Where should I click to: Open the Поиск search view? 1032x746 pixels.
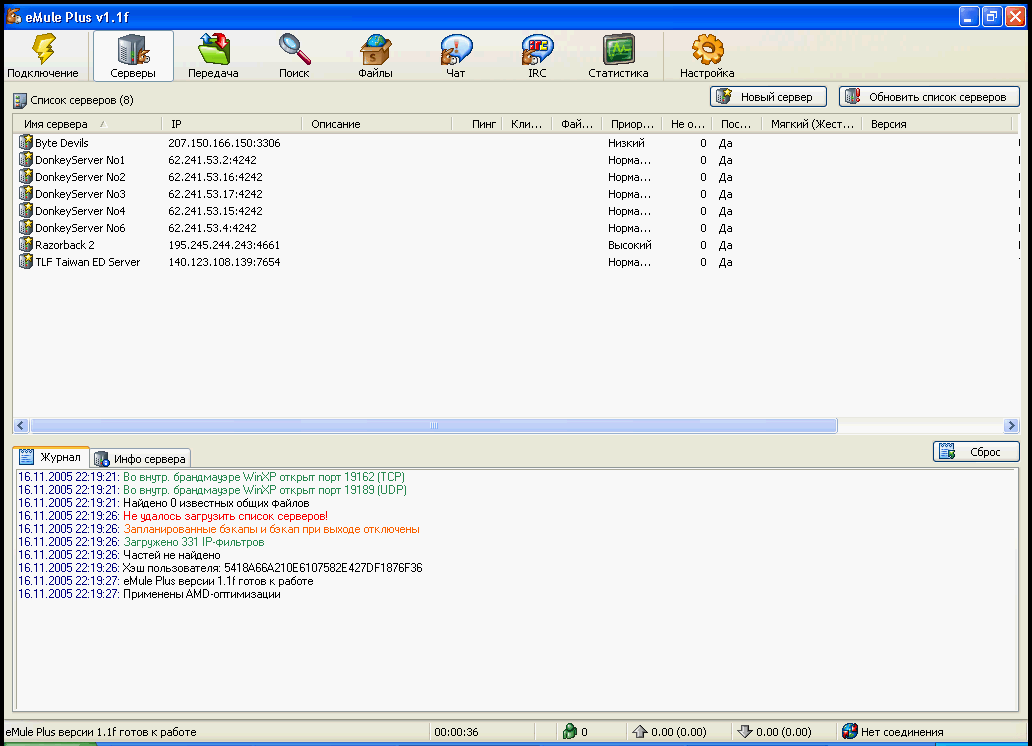click(x=294, y=57)
